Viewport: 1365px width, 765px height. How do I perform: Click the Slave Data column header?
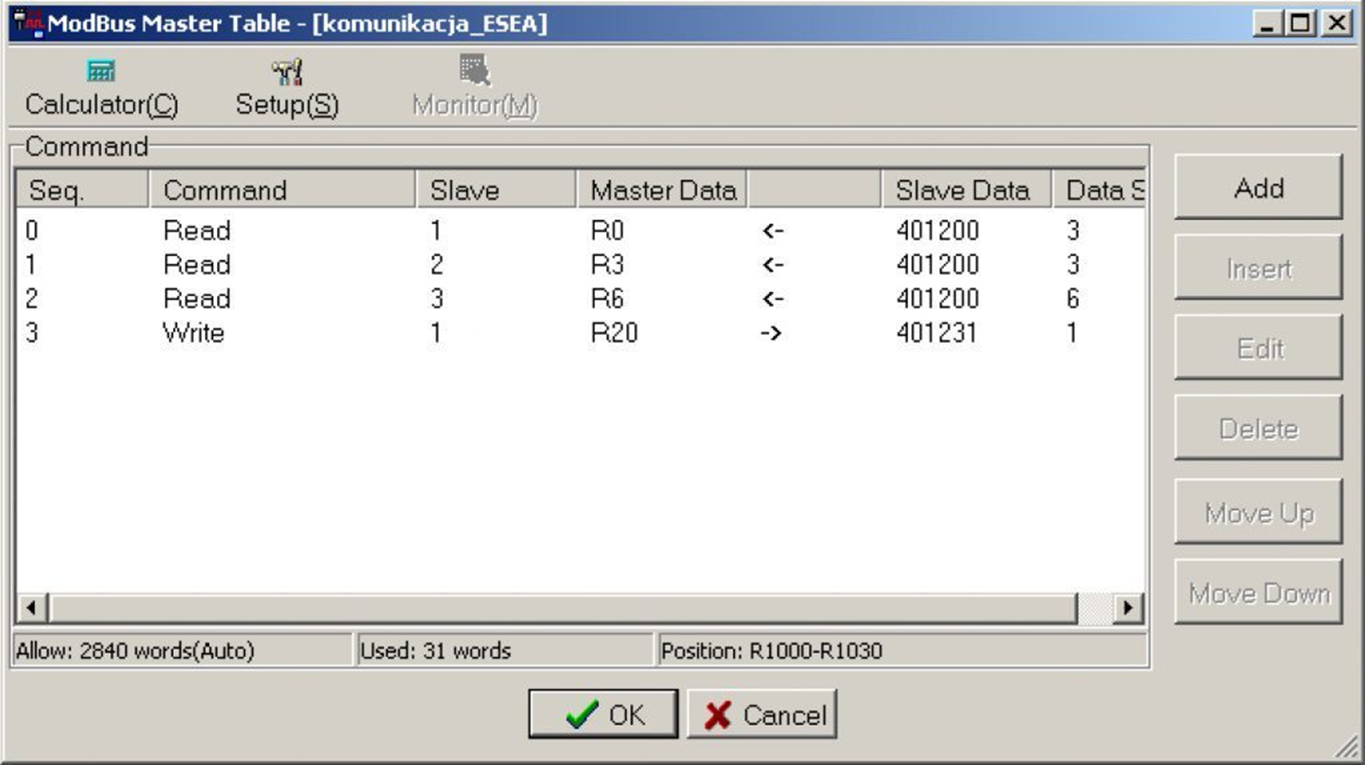pos(961,190)
